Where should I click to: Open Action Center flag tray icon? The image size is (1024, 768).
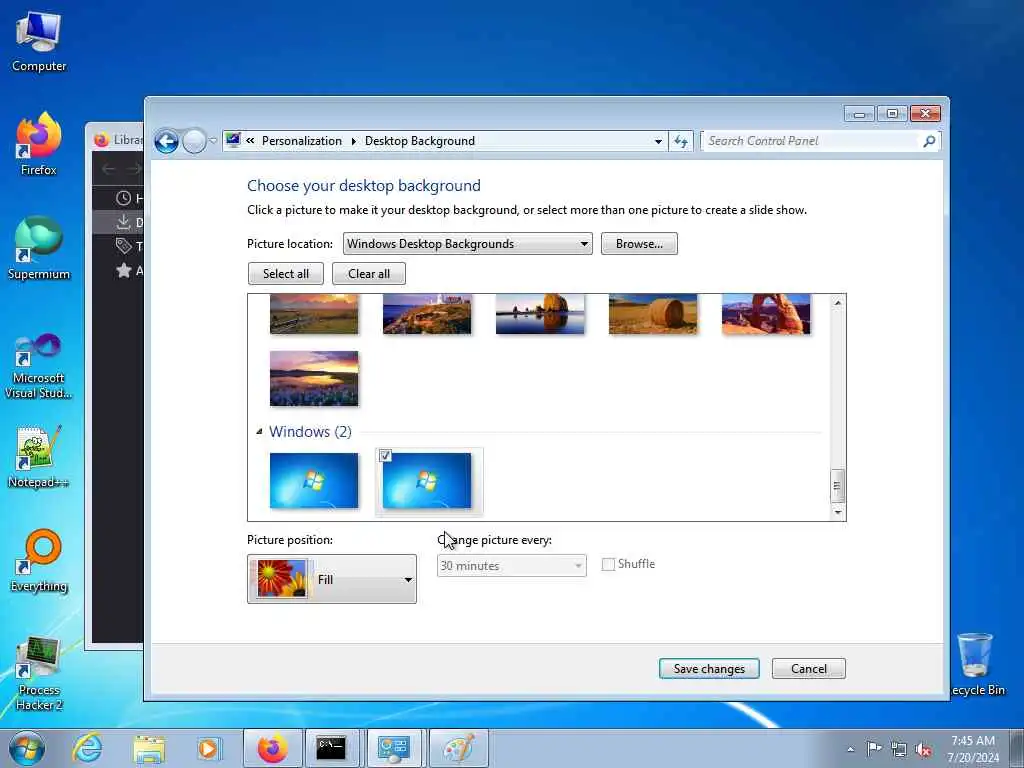pyautogui.click(x=874, y=749)
